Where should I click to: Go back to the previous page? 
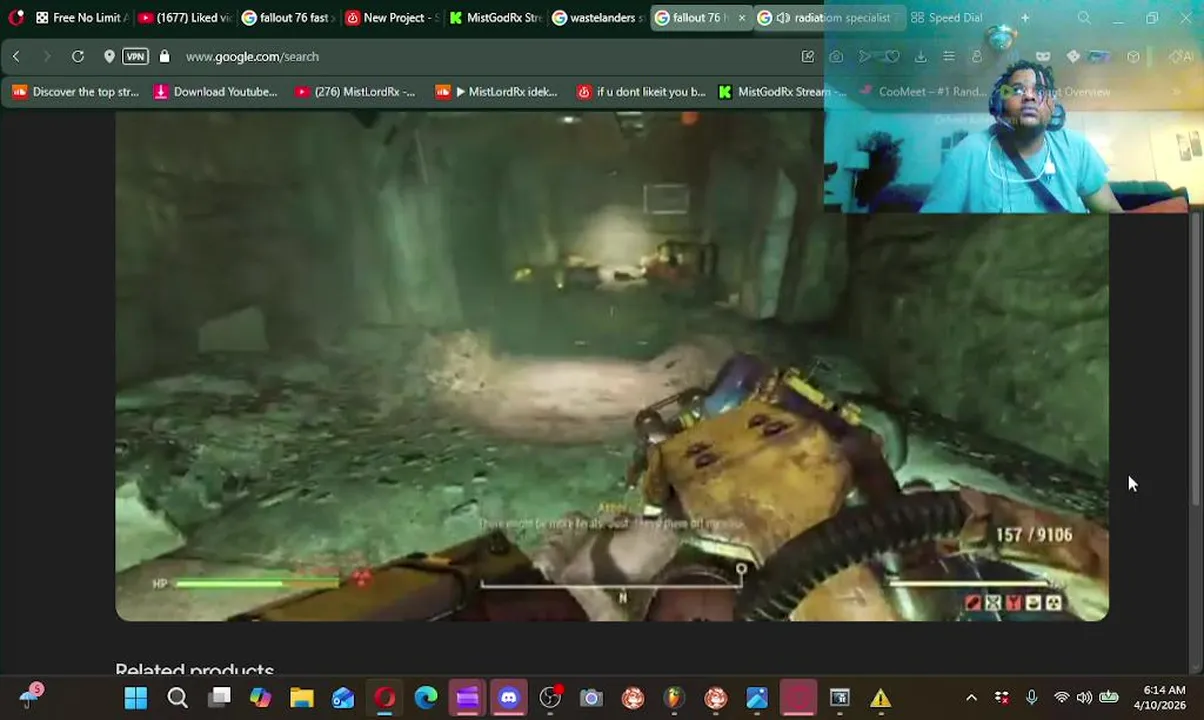[x=16, y=56]
